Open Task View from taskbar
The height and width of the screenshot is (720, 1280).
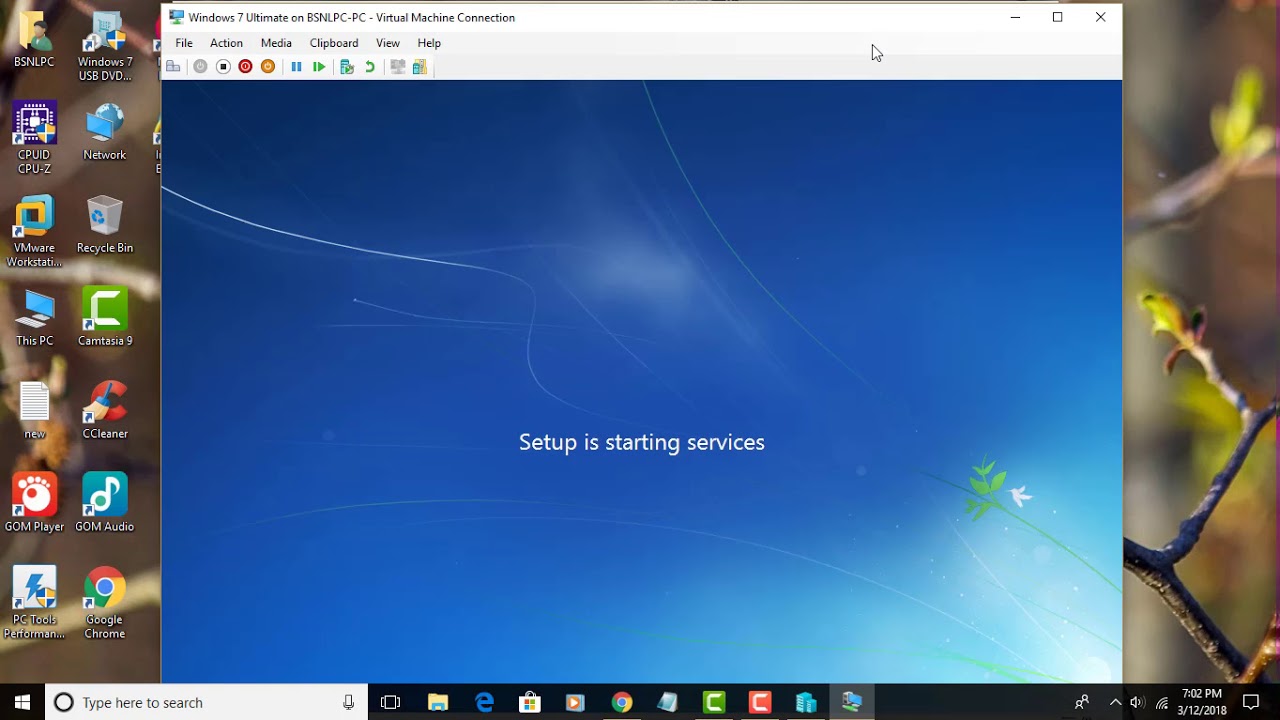click(391, 702)
